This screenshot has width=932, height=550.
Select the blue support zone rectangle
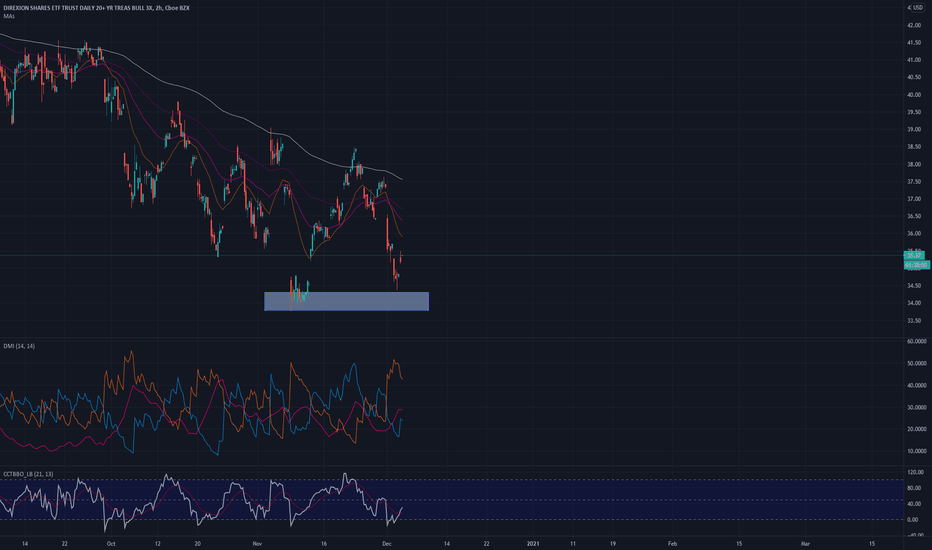click(347, 301)
